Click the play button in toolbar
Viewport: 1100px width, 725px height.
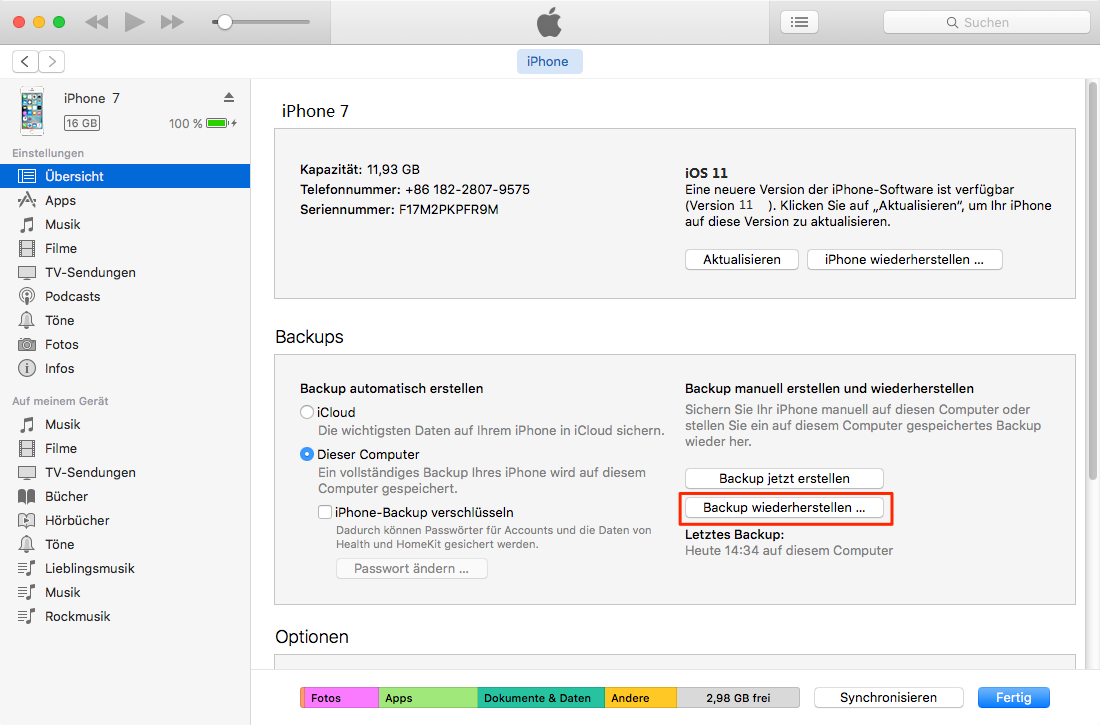coord(134,22)
